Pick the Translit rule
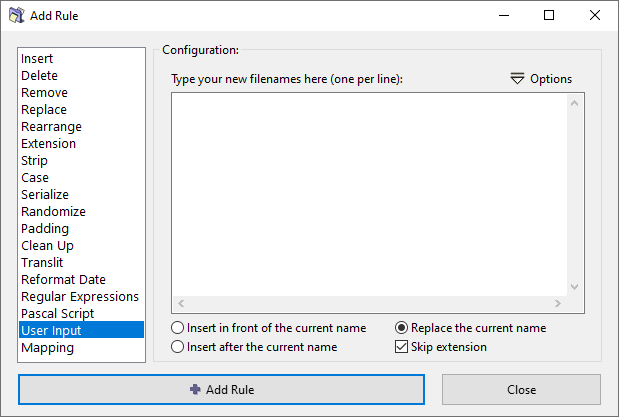Viewport: 619px width, 417px height. (81, 262)
